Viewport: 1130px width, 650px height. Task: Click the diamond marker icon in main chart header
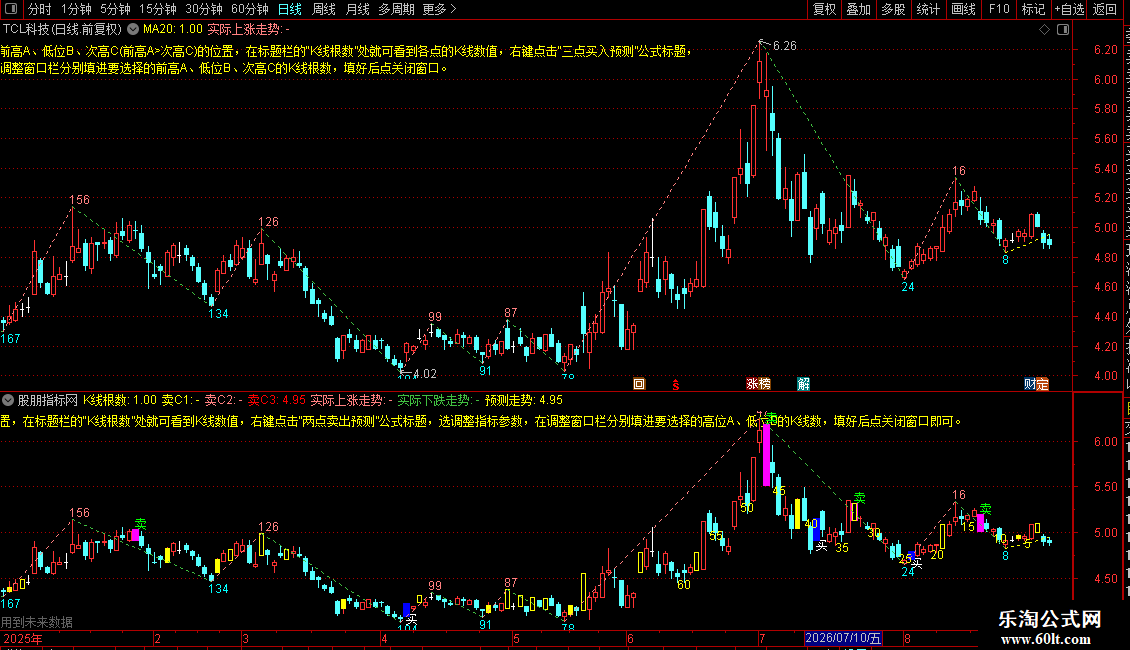(x=1044, y=30)
